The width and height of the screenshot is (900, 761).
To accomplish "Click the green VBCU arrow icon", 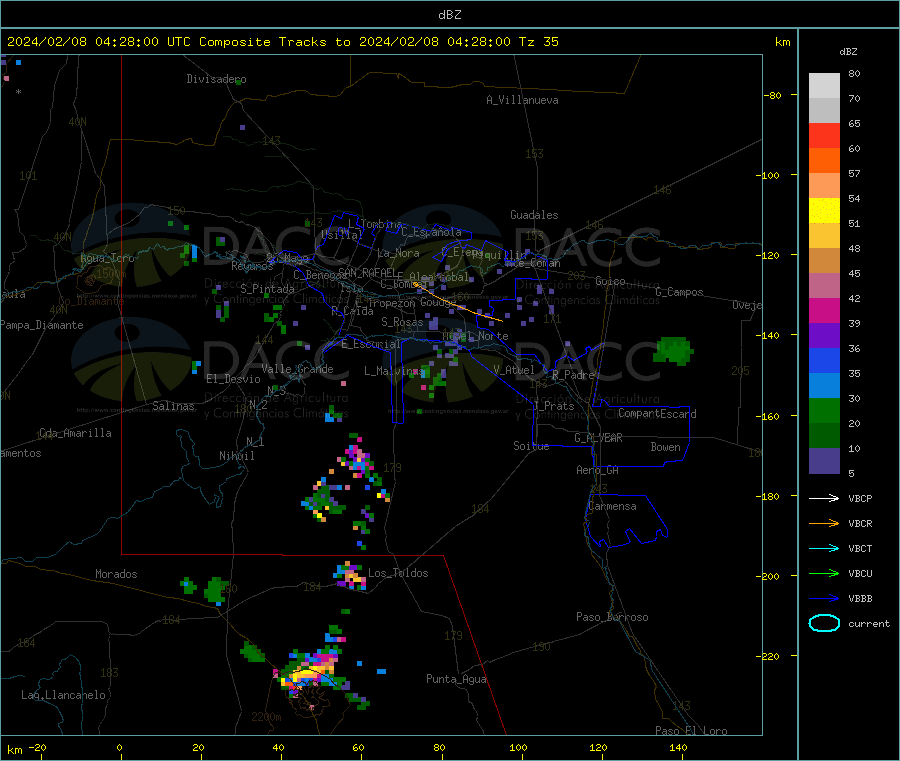I will tap(824, 573).
